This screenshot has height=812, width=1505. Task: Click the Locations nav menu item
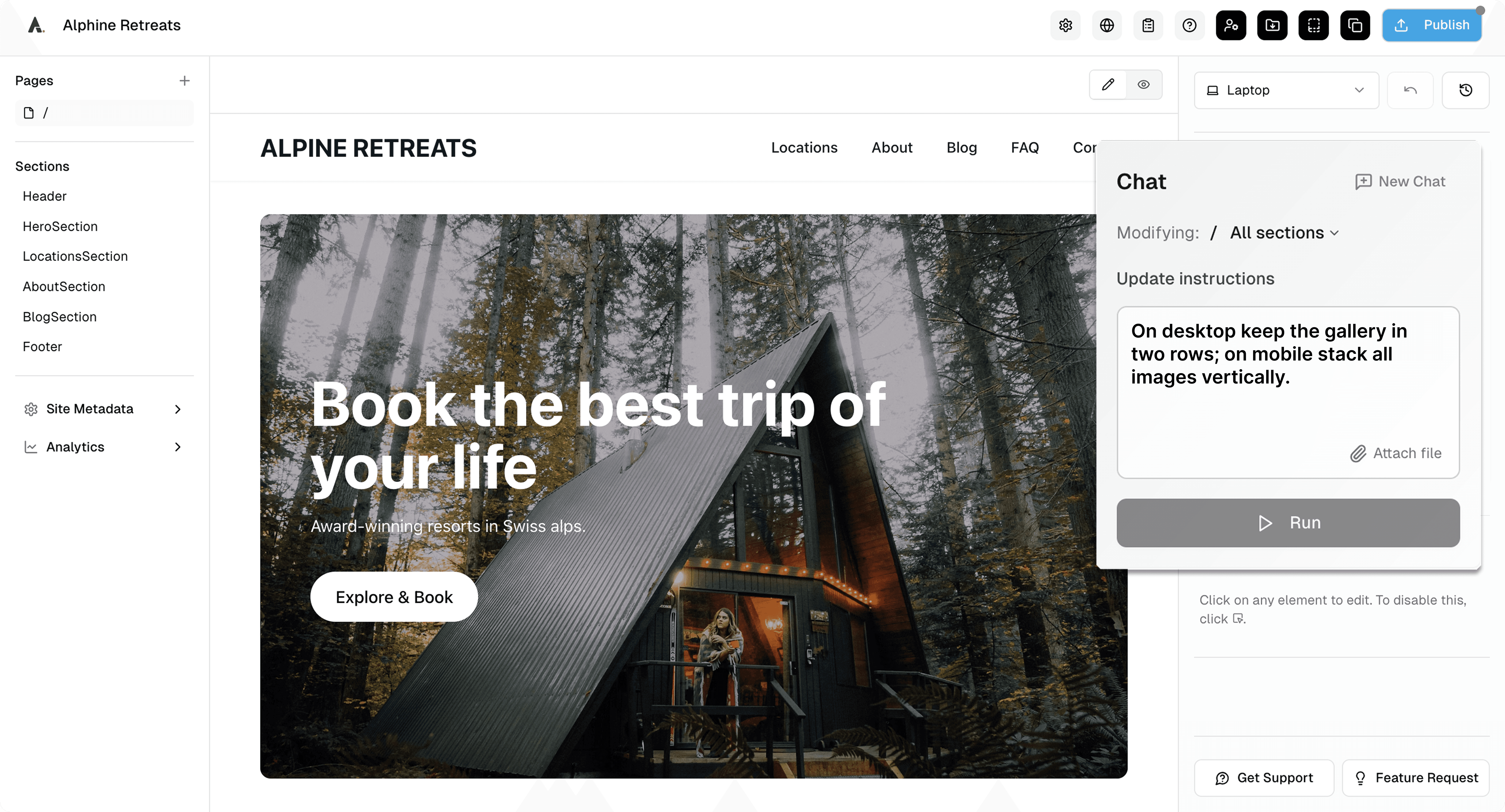(804, 148)
